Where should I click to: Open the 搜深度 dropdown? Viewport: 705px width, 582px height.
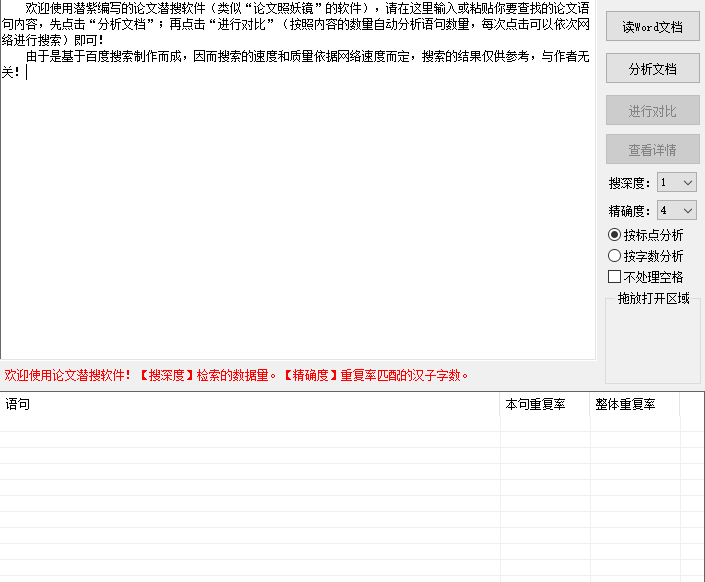click(x=677, y=183)
